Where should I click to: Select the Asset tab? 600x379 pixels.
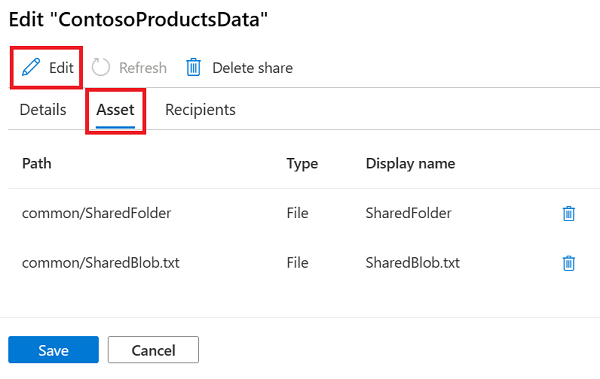point(115,110)
